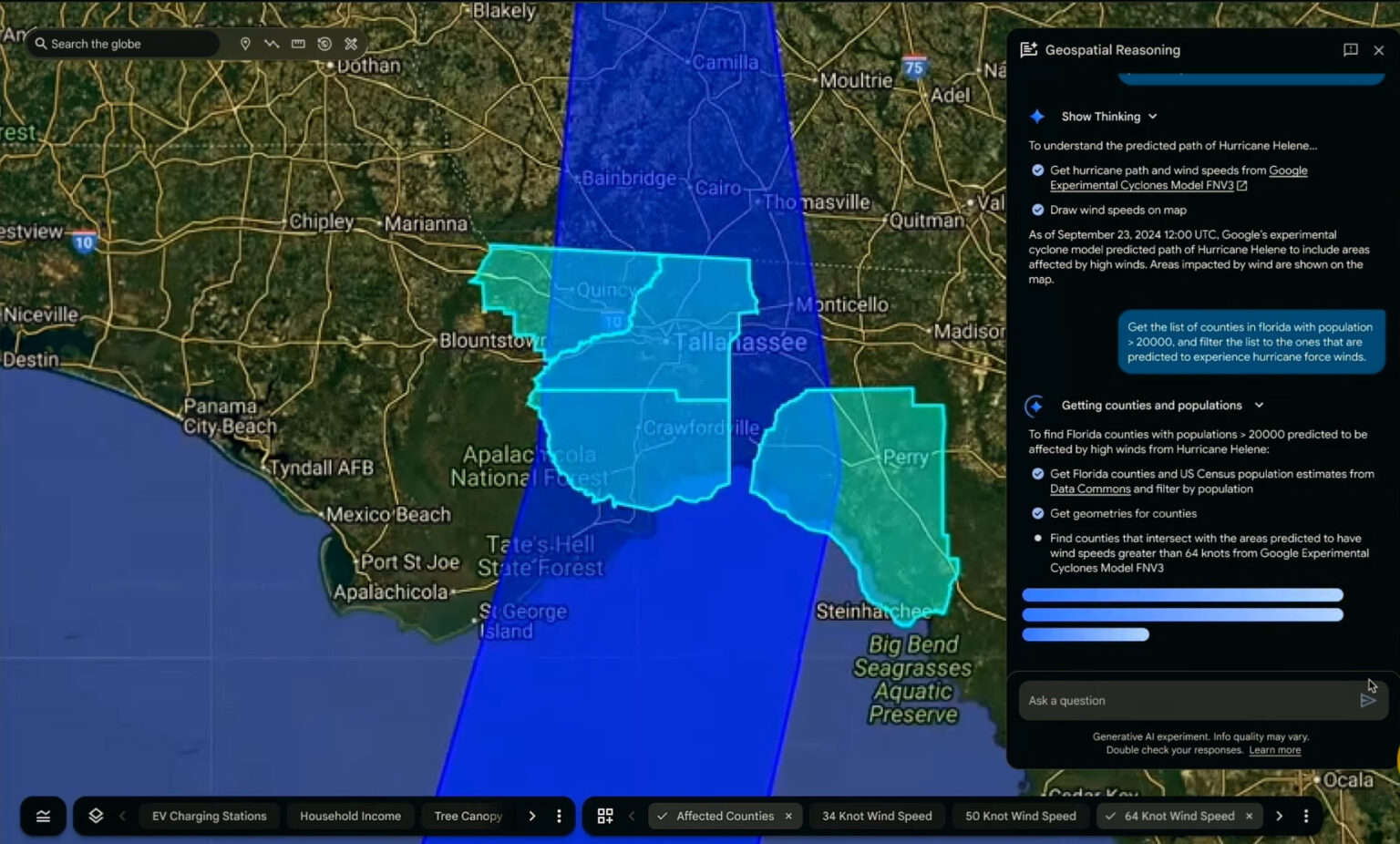Click the send arrow in question box

tap(1368, 700)
